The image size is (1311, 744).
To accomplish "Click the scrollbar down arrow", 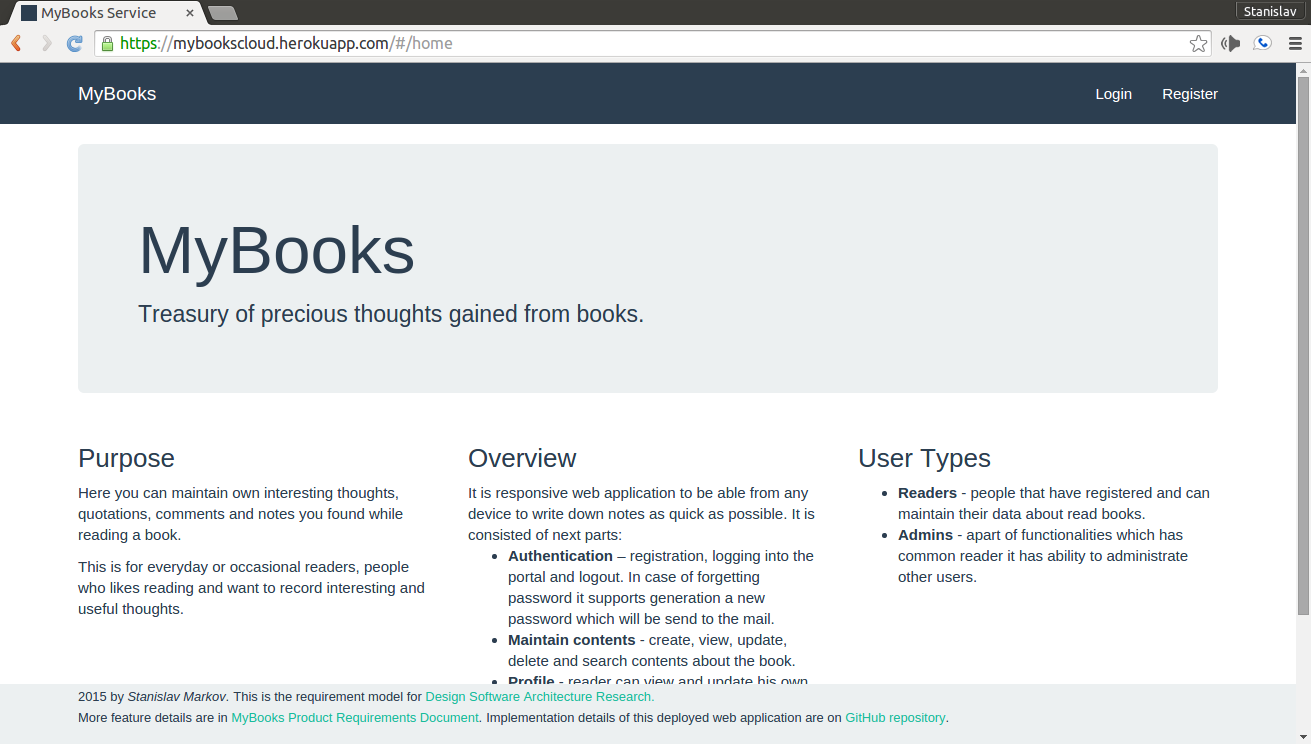I will [1303, 736].
